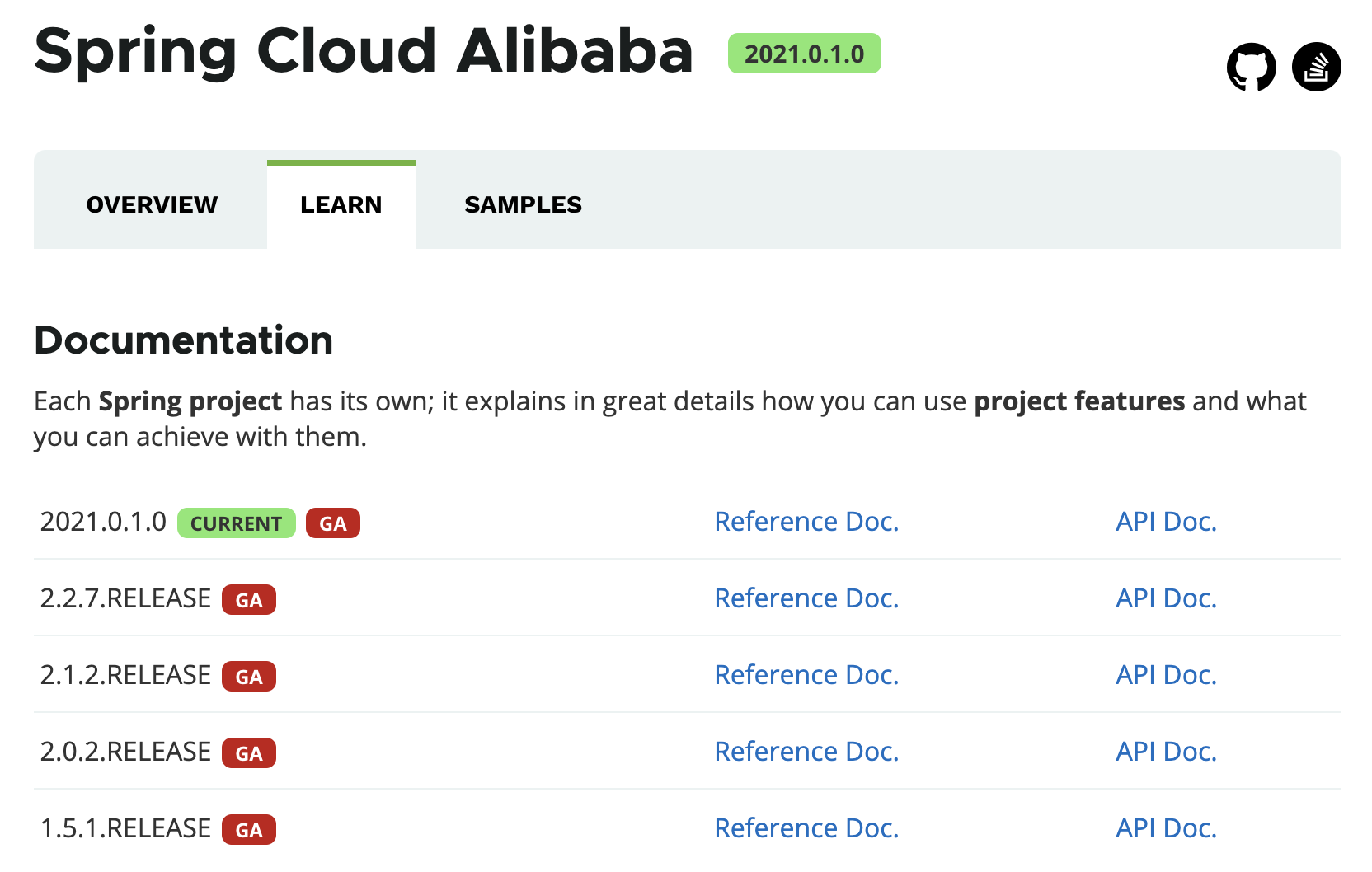Open API Doc. for 2021.0.1.0
Viewport: 1372px width, 872px height.
point(1166,522)
